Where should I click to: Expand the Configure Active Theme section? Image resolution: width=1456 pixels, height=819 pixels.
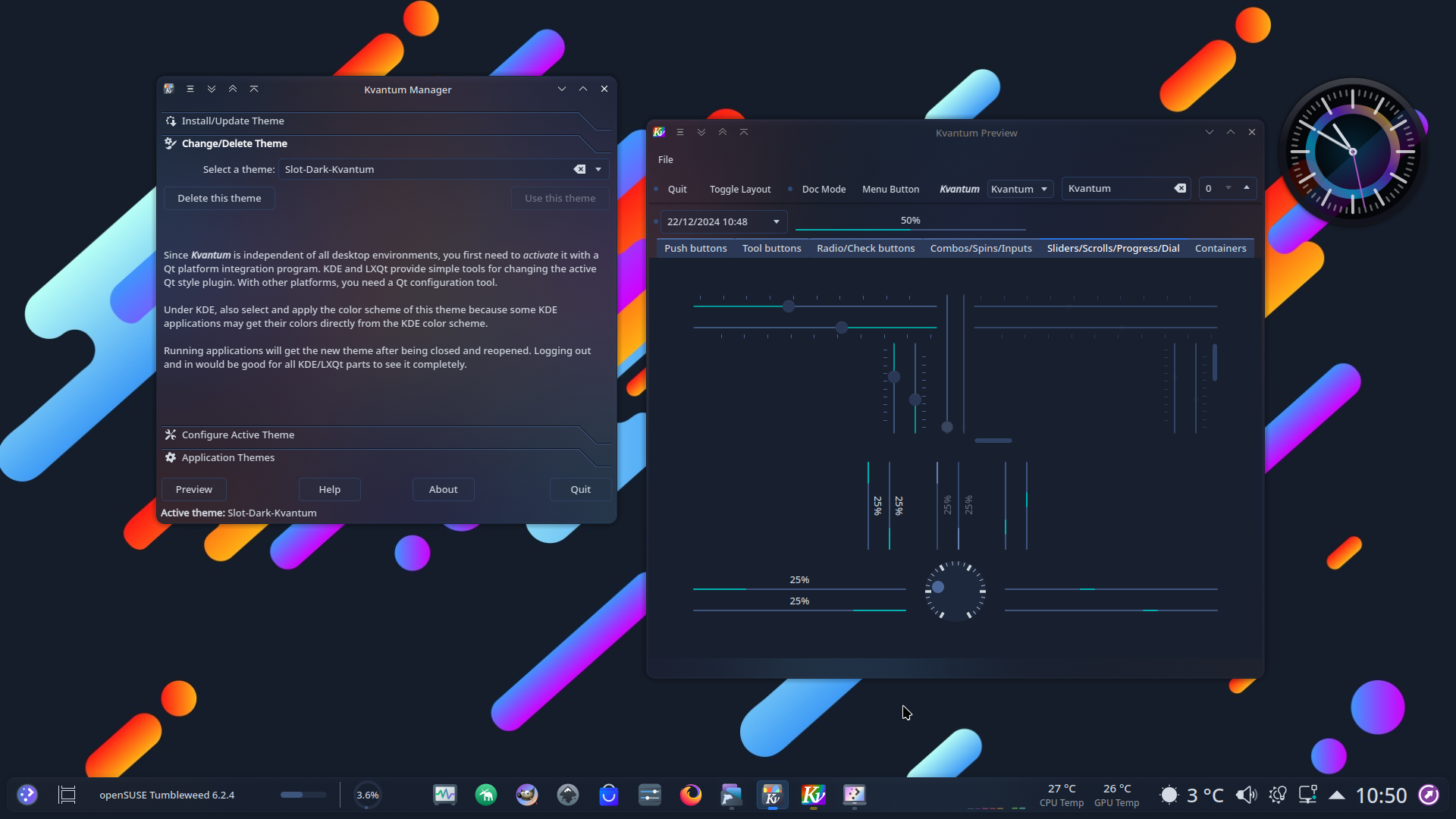(x=385, y=435)
